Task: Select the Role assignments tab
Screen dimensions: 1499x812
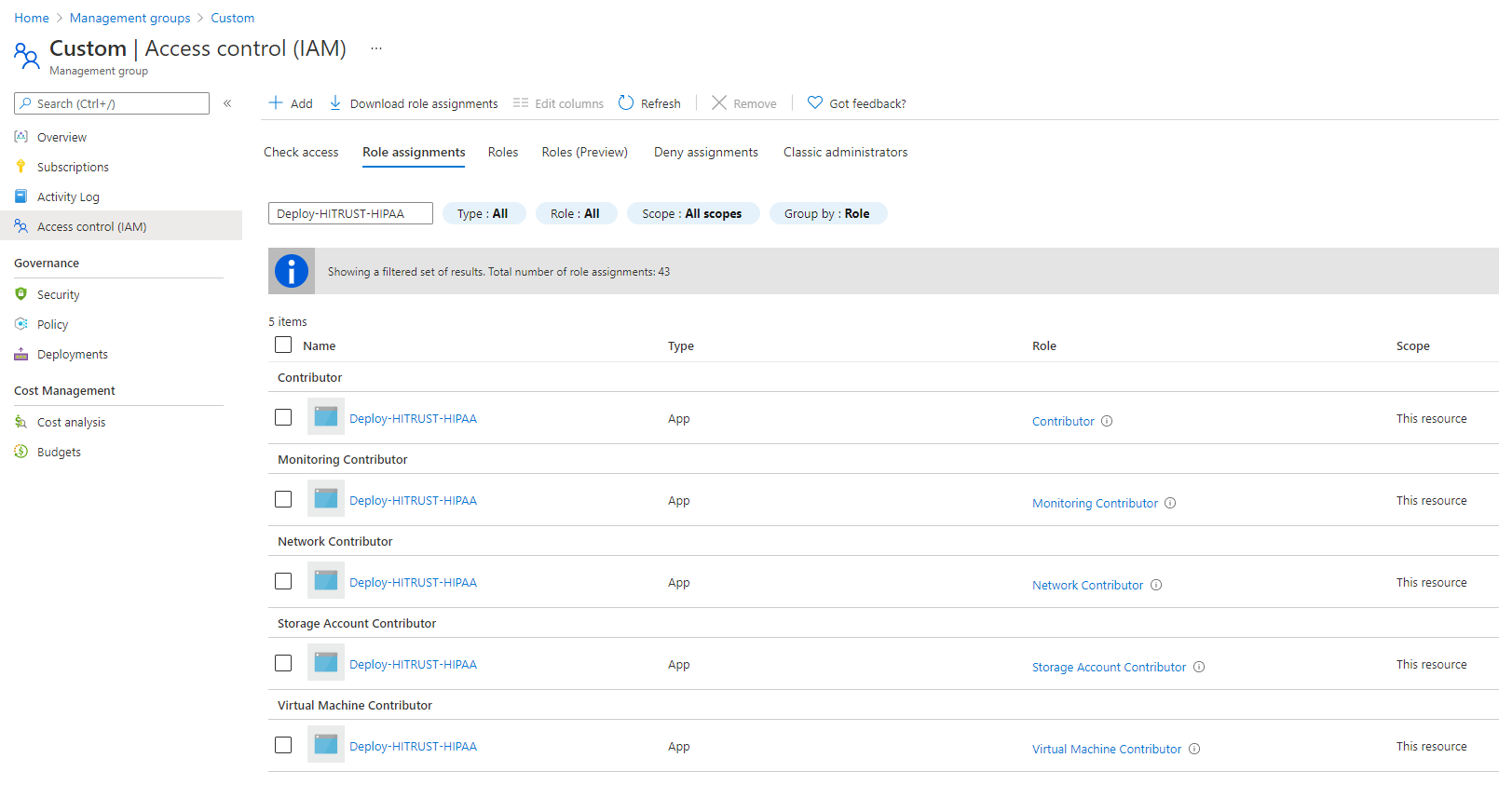Action: 414,152
